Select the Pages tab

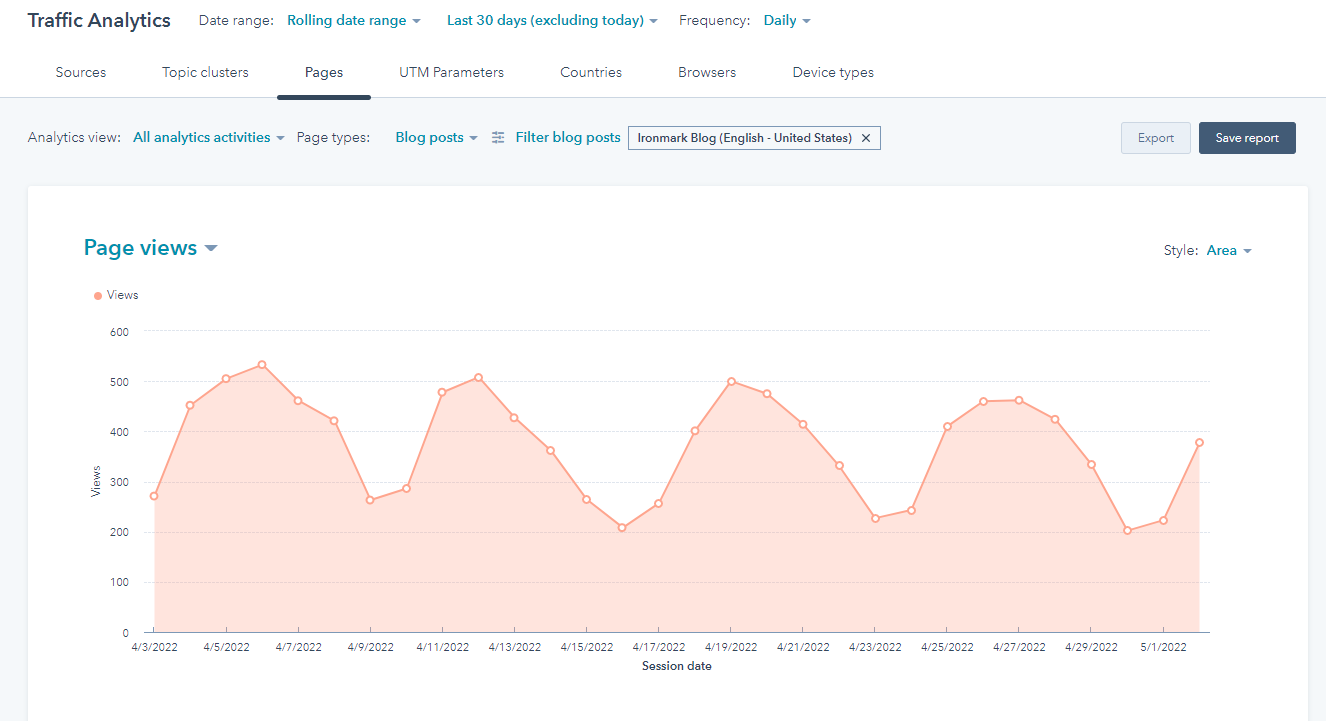click(324, 72)
